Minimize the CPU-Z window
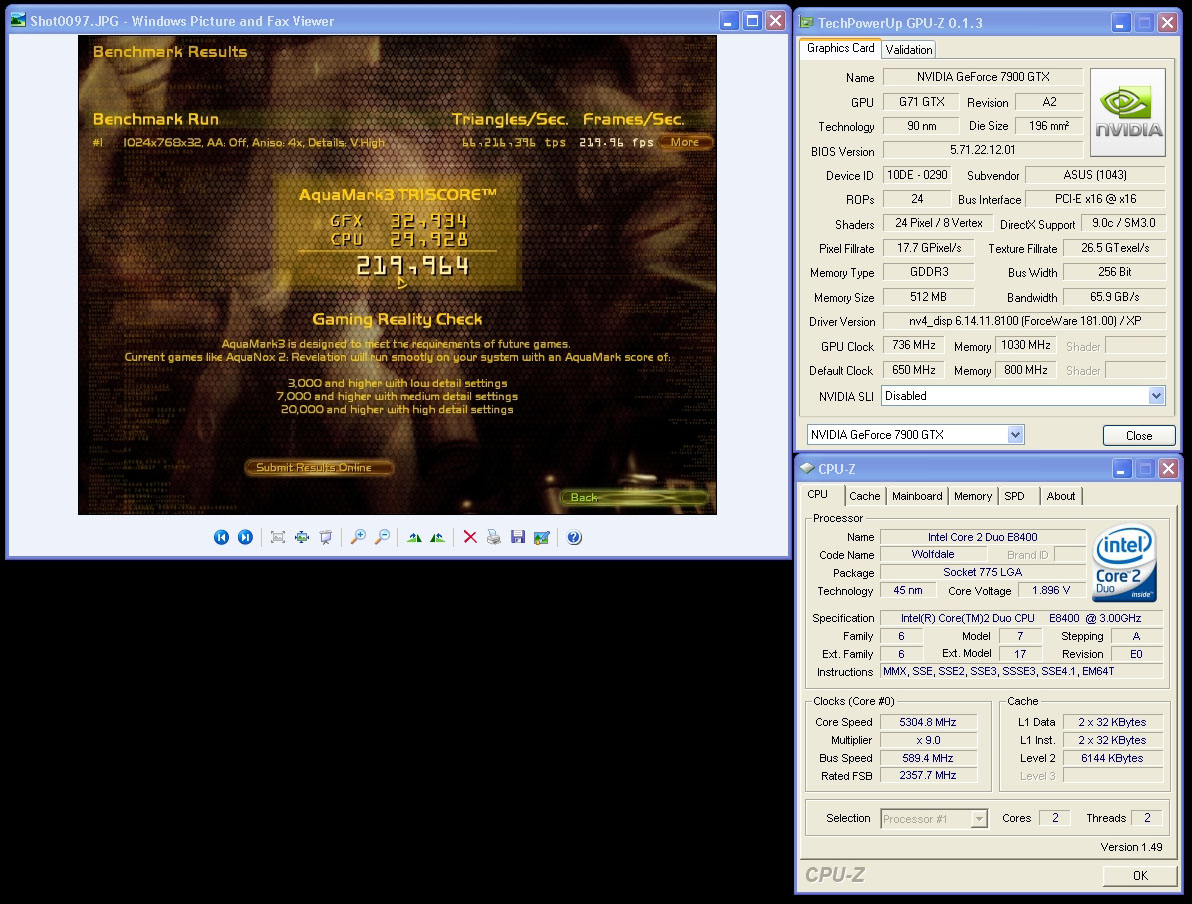Image resolution: width=1192 pixels, height=904 pixels. pos(1122,469)
